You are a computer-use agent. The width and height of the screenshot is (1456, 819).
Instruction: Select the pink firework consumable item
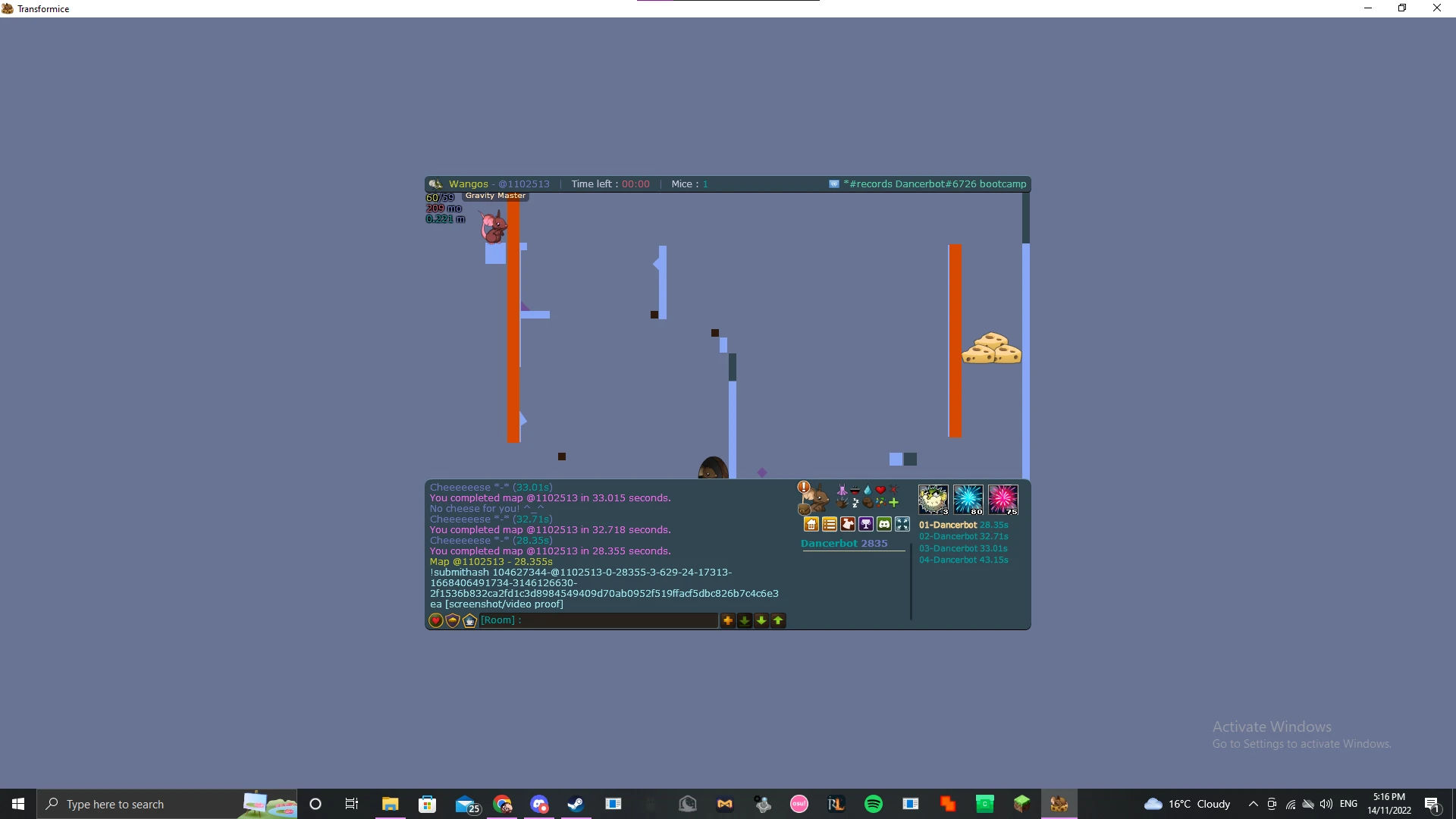(1003, 500)
